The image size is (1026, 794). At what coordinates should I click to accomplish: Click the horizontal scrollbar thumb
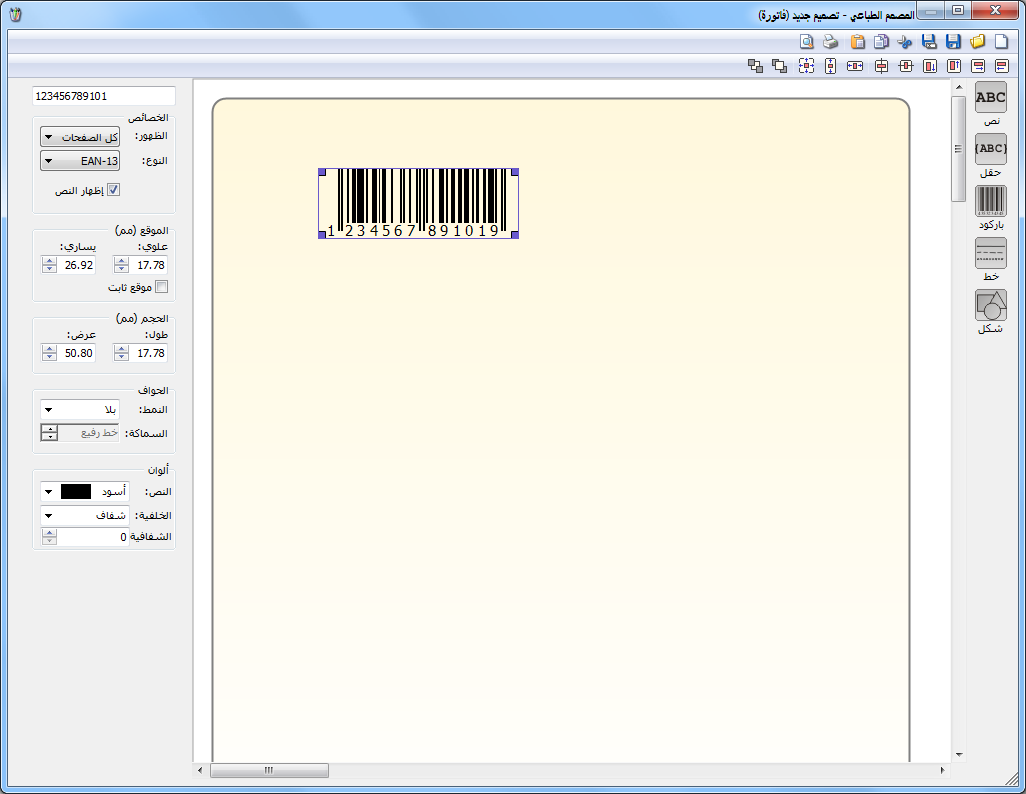pyautogui.click(x=269, y=770)
